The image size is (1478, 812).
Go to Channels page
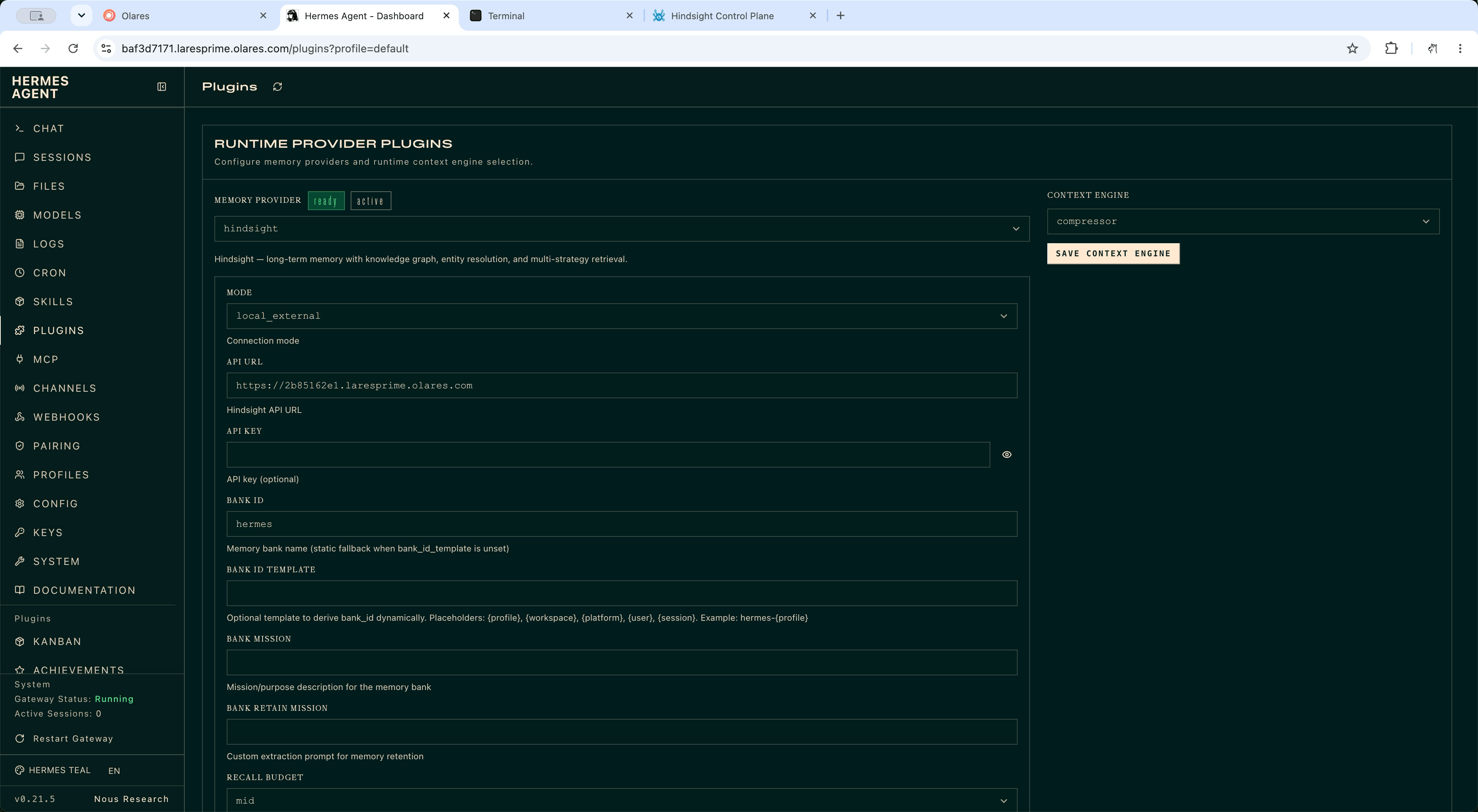pyautogui.click(x=92, y=389)
